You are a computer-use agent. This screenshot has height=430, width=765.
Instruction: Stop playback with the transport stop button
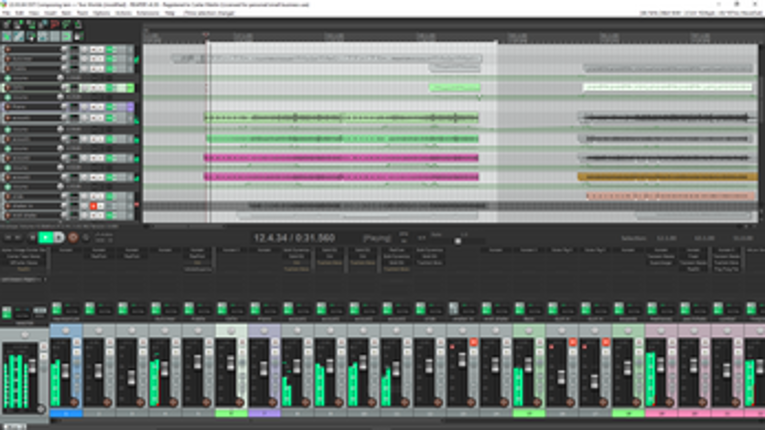(x=32, y=238)
